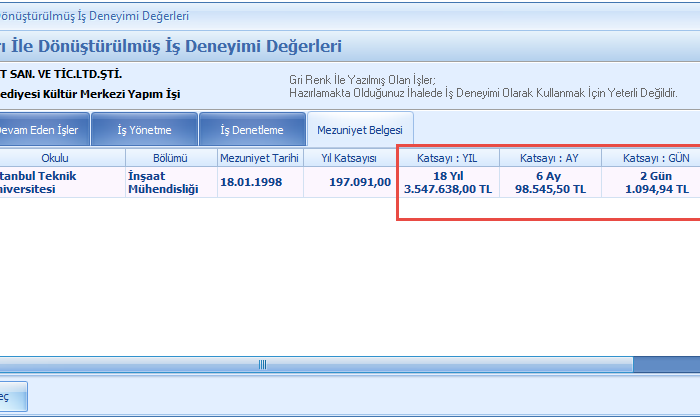Click the İnşaat Mühendisliği department cell
Screen dimensions: 700x419
170,182
